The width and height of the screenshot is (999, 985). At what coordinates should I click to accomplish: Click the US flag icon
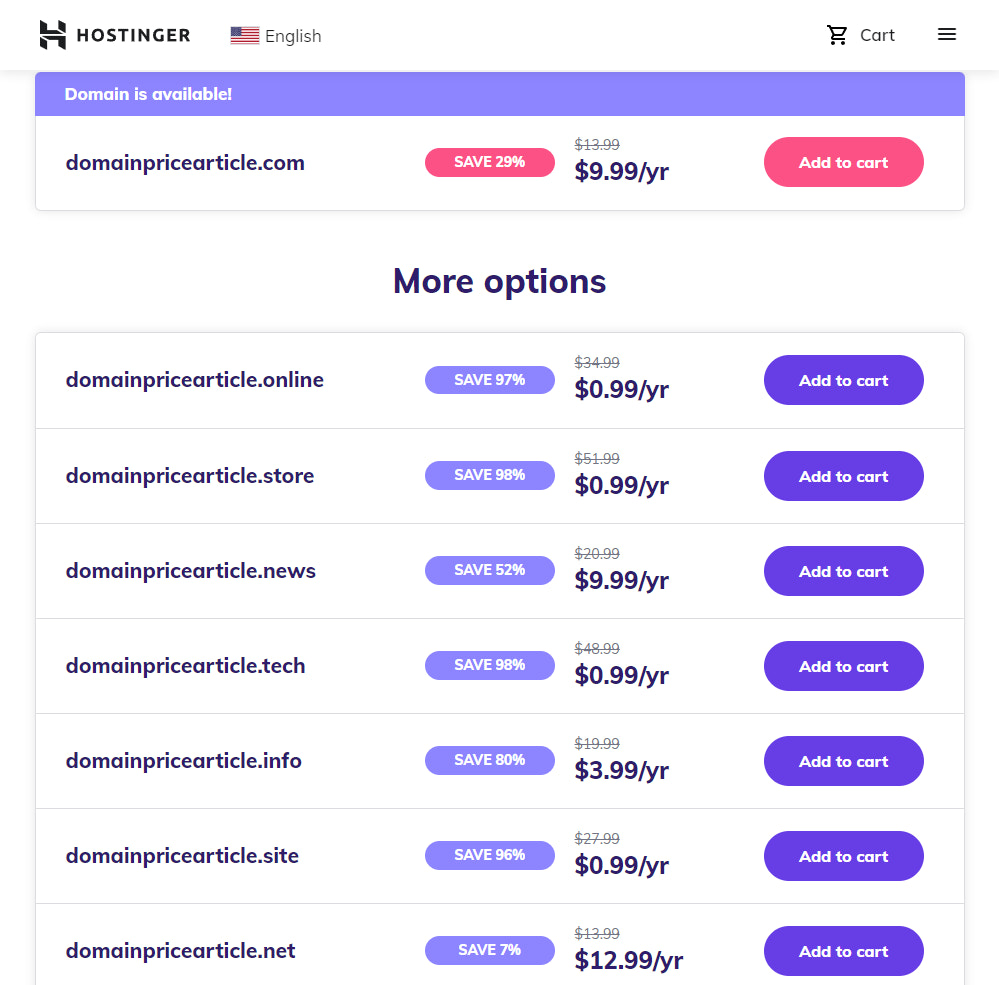(243, 34)
